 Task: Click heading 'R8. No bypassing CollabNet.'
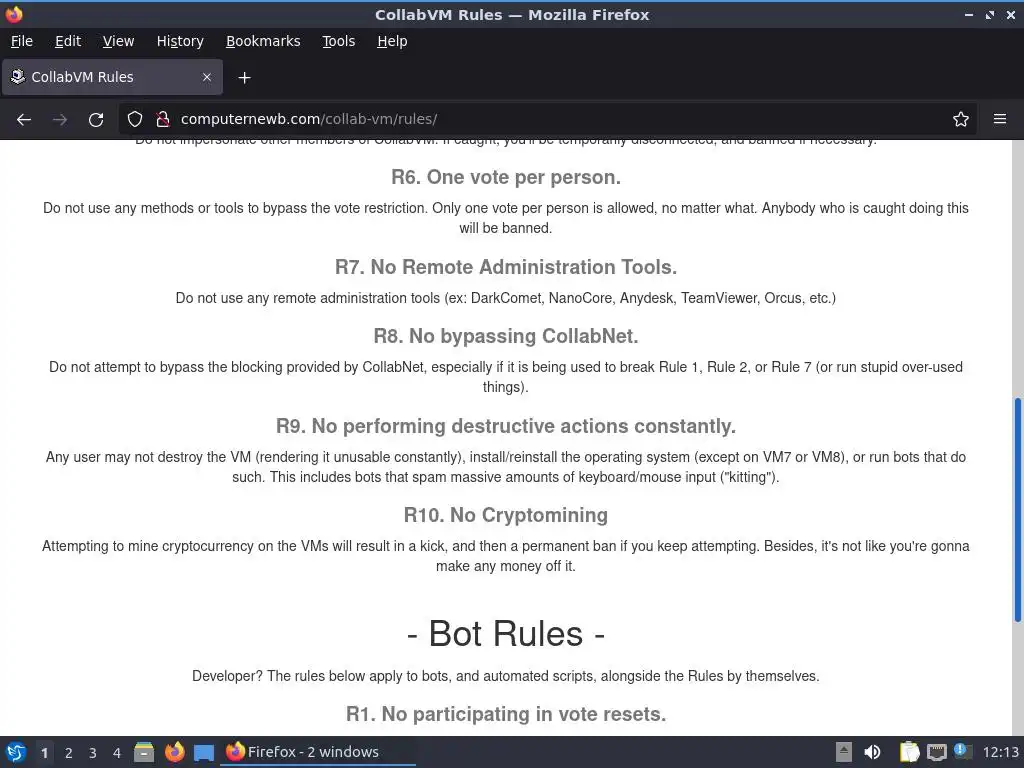click(x=506, y=336)
